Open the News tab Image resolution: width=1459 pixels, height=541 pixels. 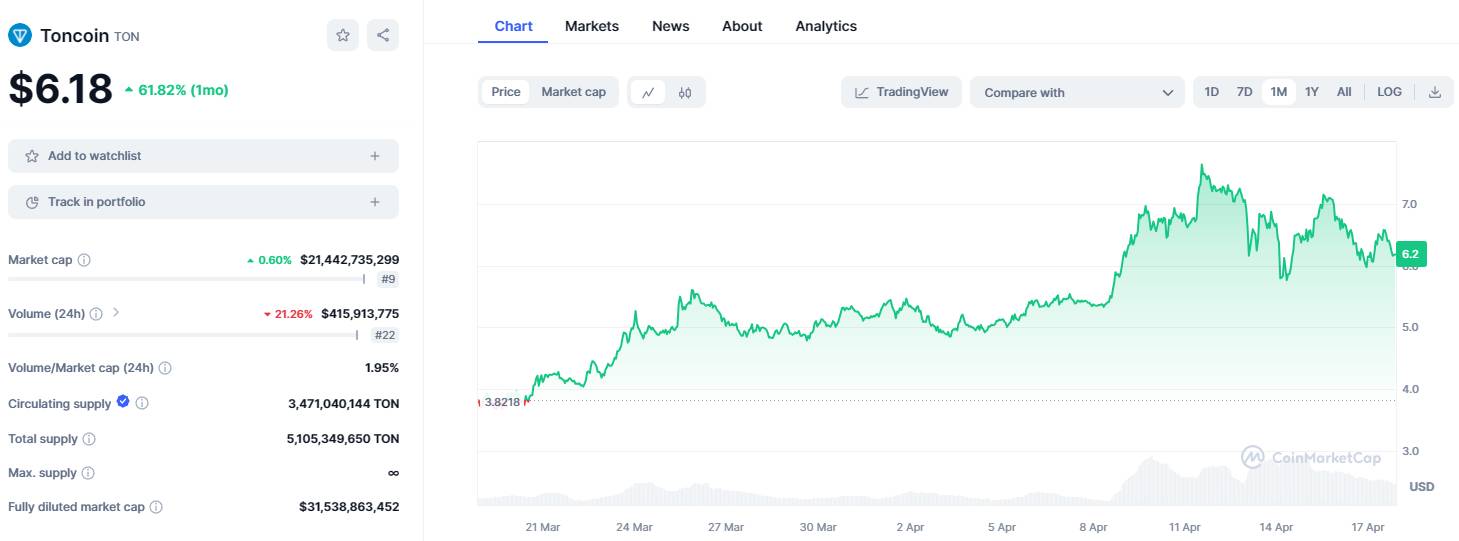671,26
